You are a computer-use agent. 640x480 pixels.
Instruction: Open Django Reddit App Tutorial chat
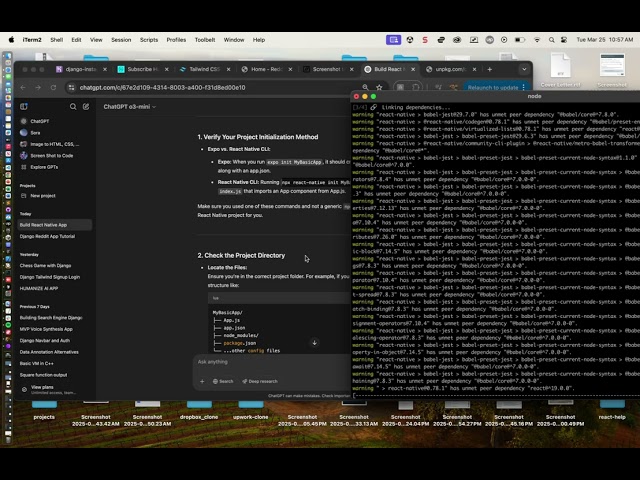click(47, 236)
